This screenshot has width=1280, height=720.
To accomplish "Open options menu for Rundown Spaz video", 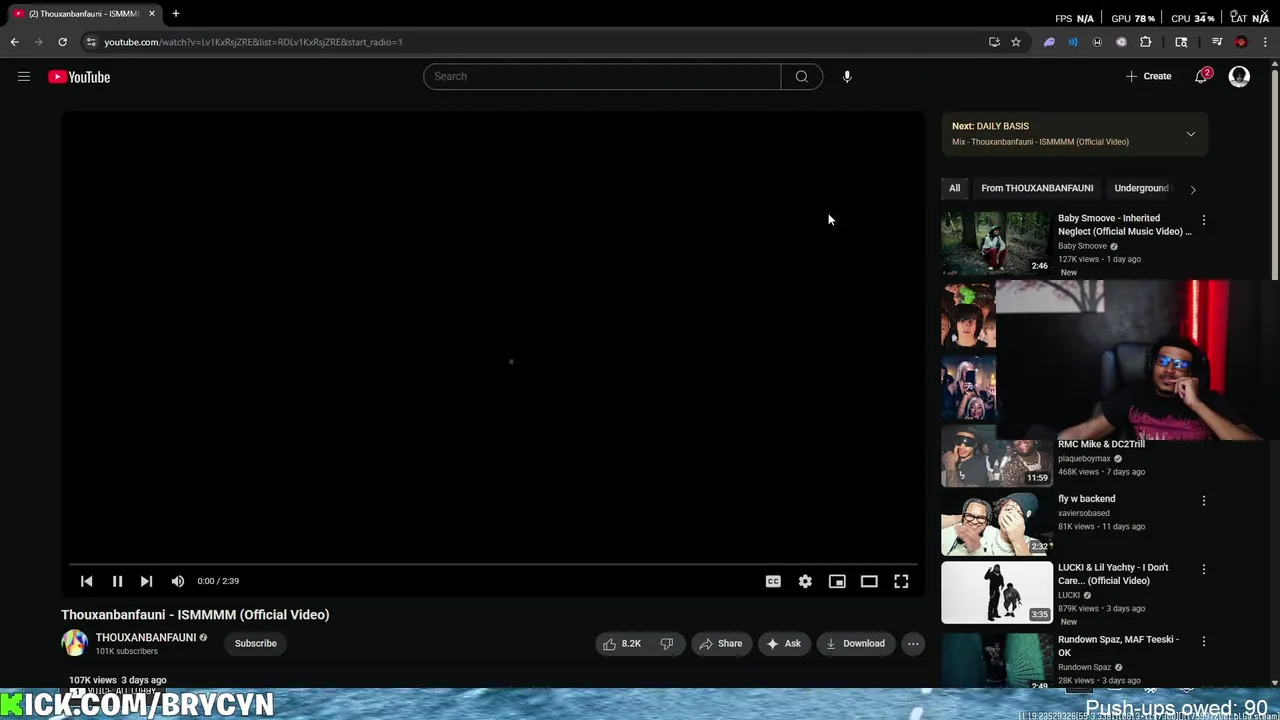I will (x=1203, y=641).
